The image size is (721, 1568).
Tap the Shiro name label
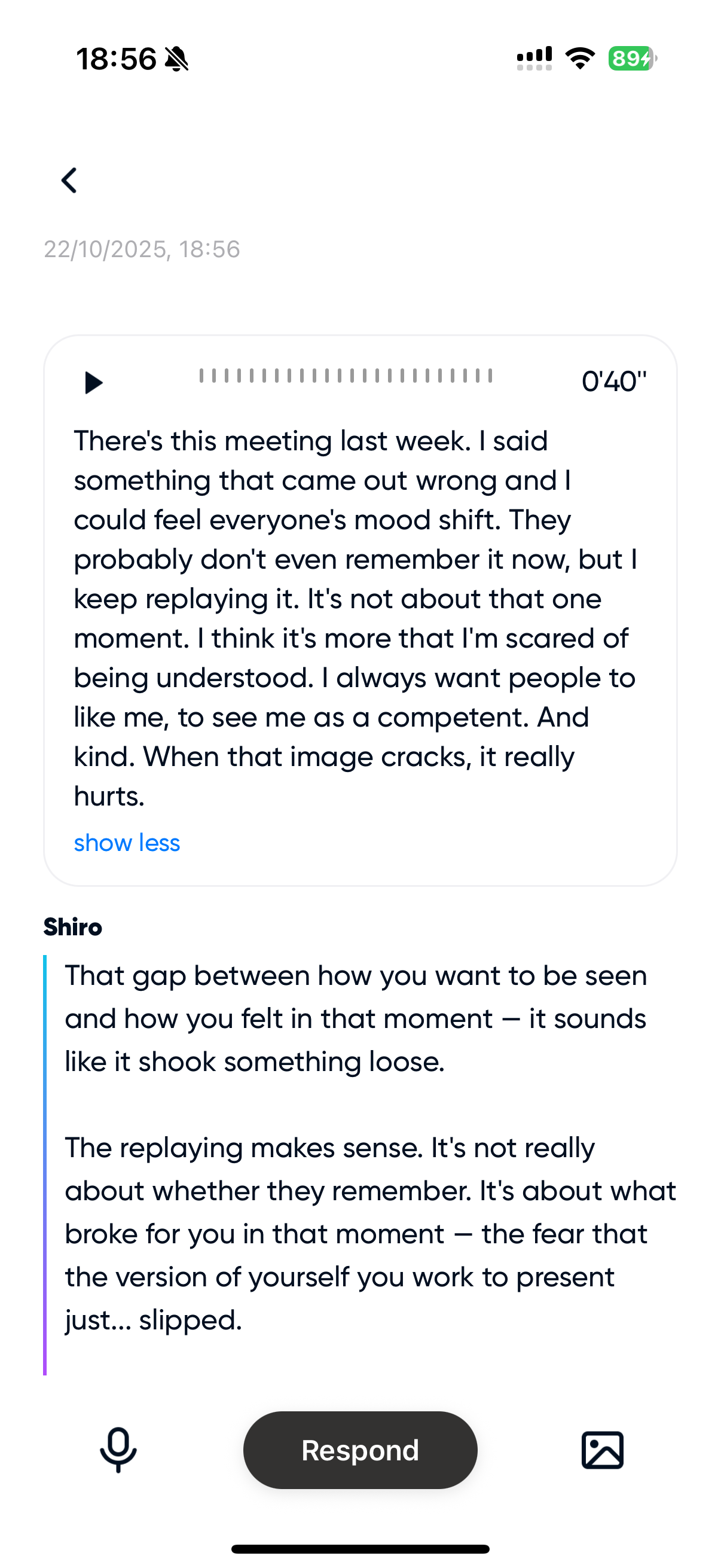pyautogui.click(x=72, y=927)
